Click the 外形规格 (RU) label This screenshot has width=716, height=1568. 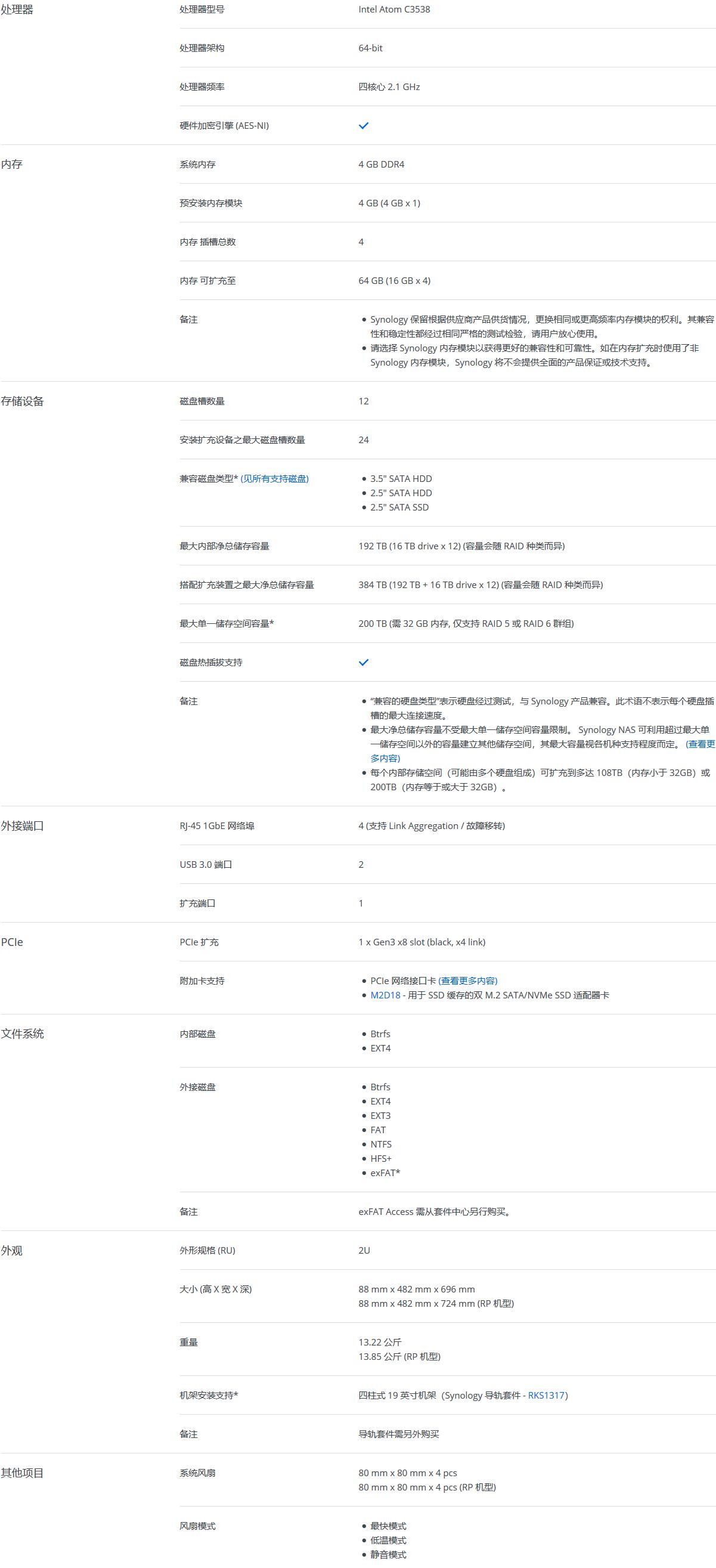click(x=207, y=1250)
